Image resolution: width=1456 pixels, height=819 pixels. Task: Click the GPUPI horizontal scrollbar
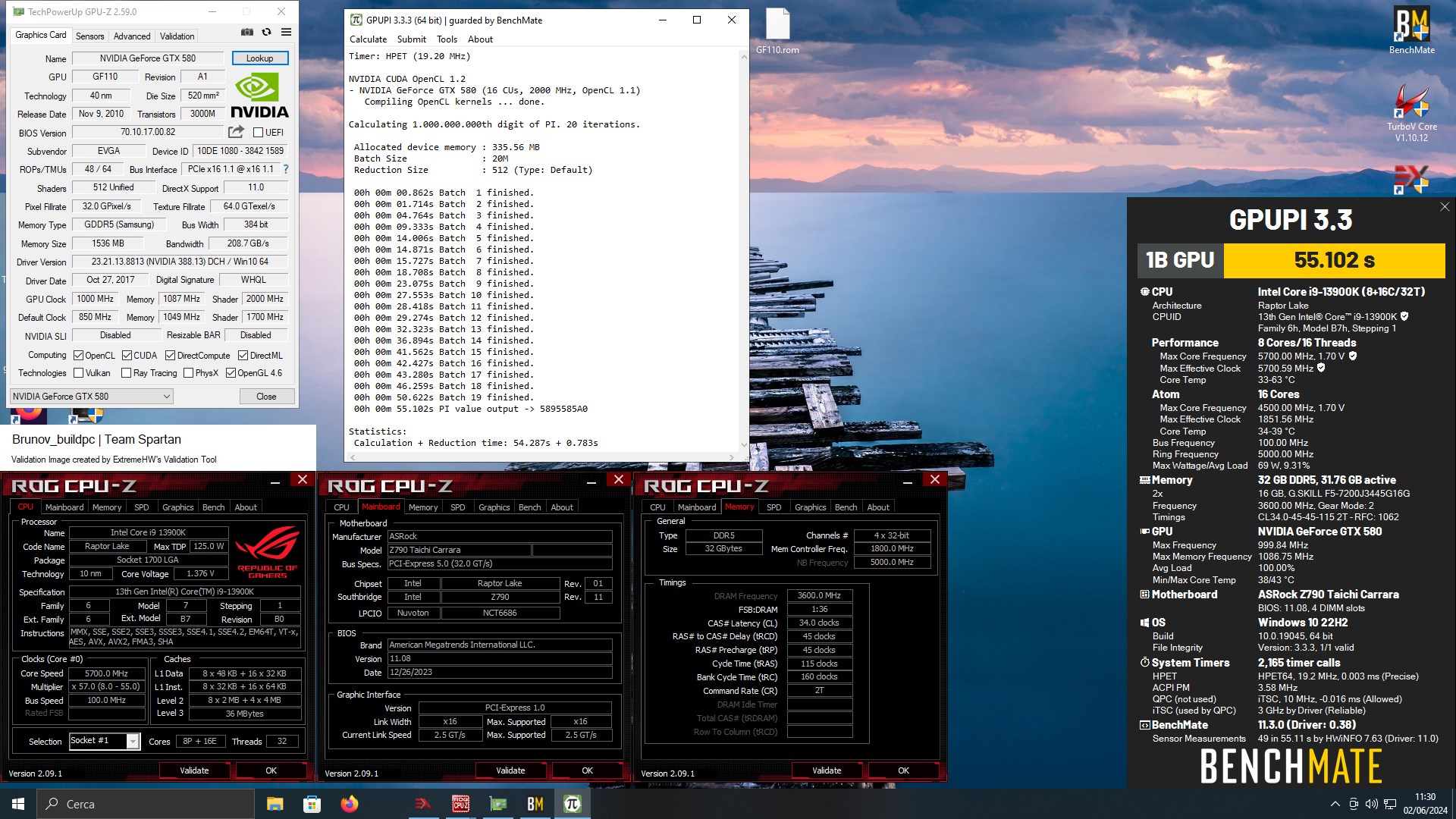coord(541,457)
